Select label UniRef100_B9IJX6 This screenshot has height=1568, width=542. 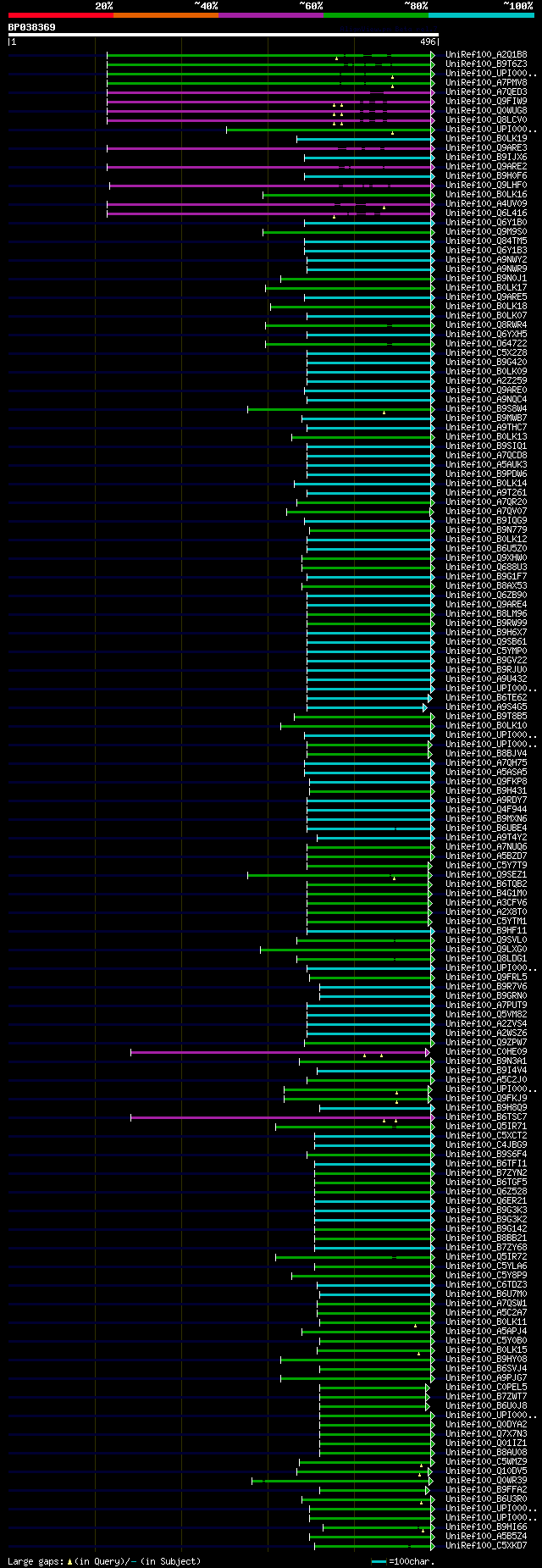(x=486, y=158)
